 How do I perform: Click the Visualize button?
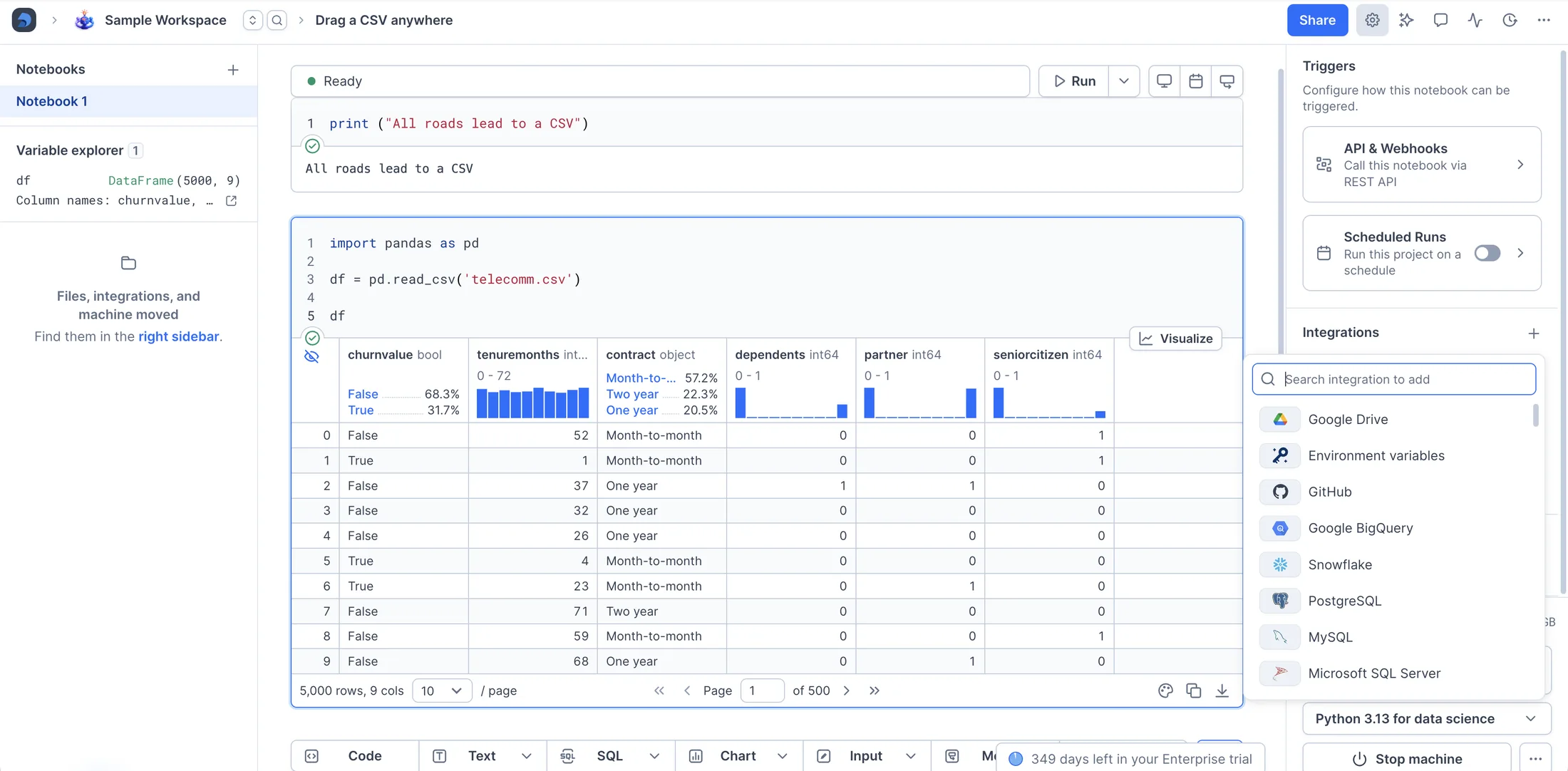pyautogui.click(x=1176, y=338)
